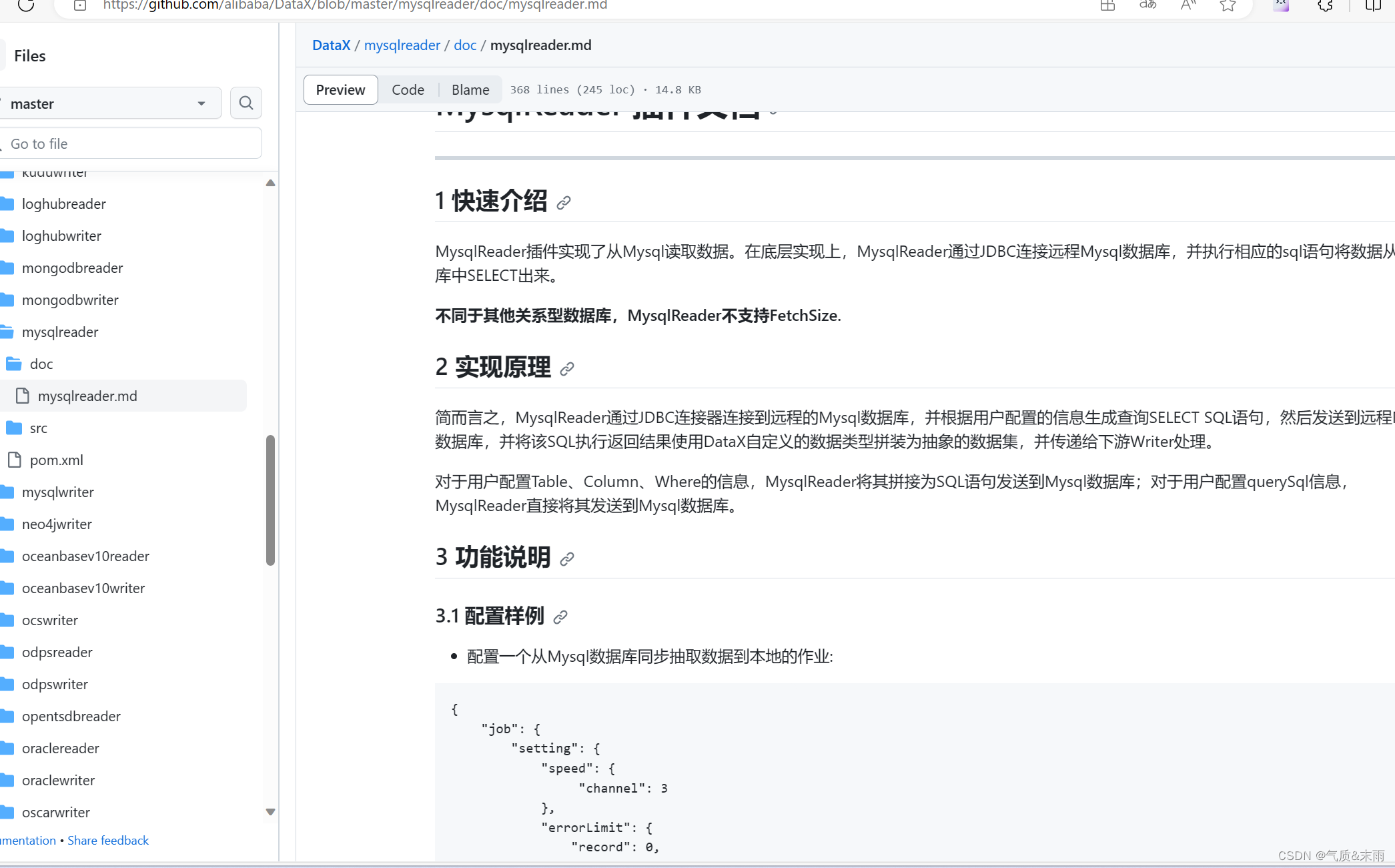Click the Share feedback link
1395x868 pixels.
click(108, 841)
